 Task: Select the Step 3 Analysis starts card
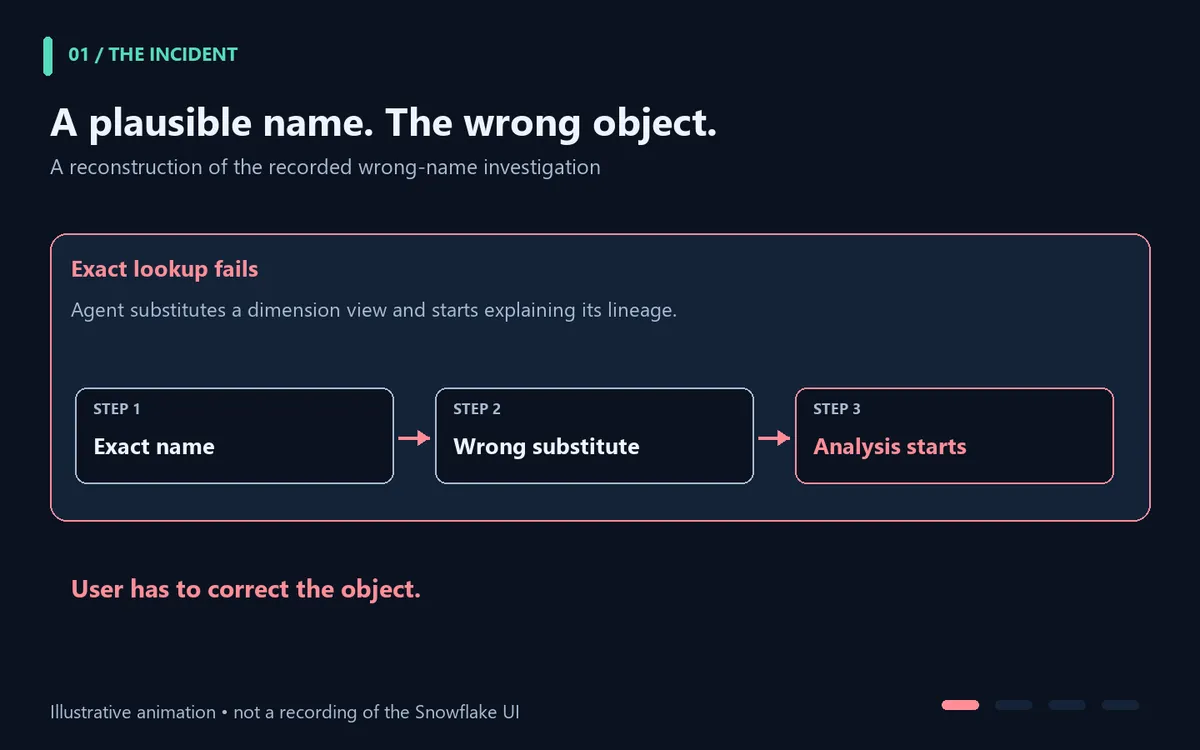click(x=954, y=436)
